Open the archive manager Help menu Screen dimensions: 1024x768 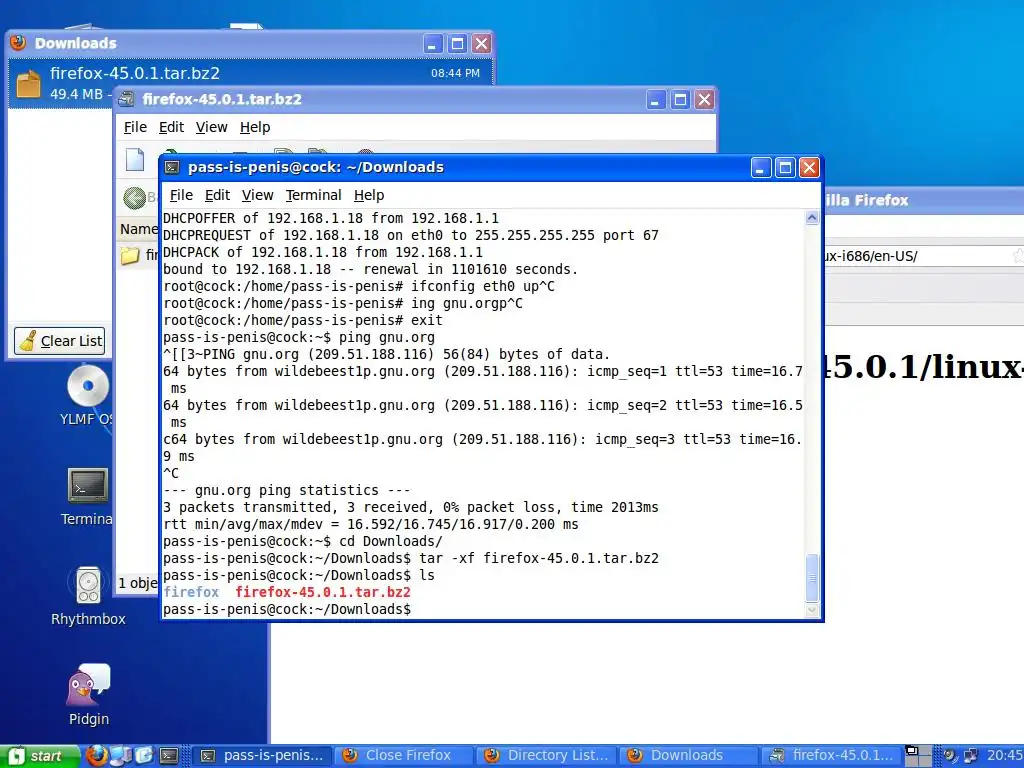click(x=255, y=127)
